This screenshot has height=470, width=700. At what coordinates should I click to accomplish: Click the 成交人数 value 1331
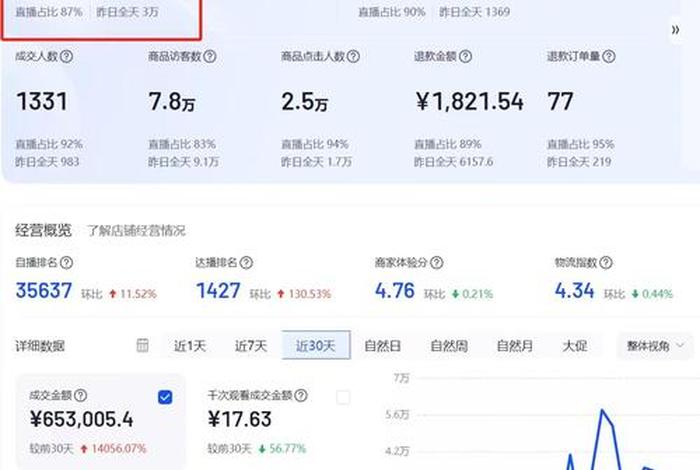coord(42,101)
